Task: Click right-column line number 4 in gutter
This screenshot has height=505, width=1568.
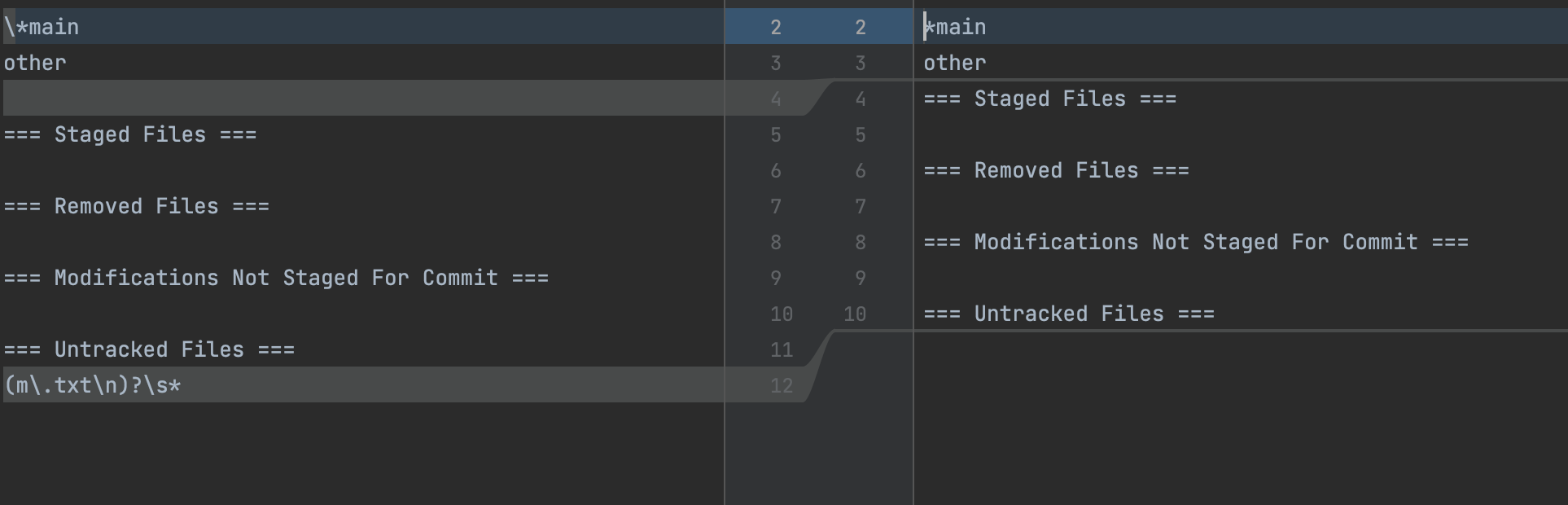Action: click(861, 99)
